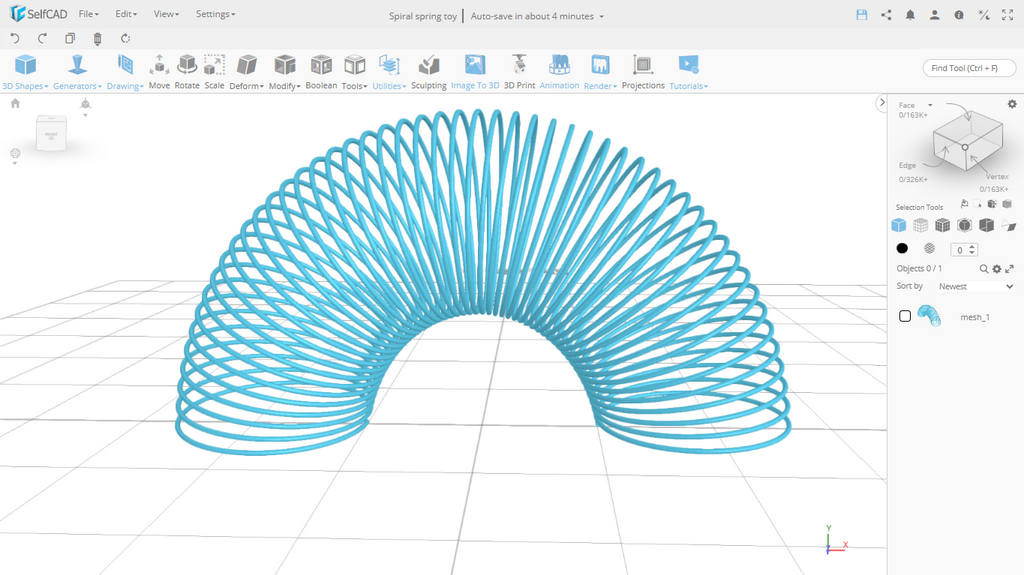Open the Projections tool
The image size is (1024, 575).
[x=643, y=72]
